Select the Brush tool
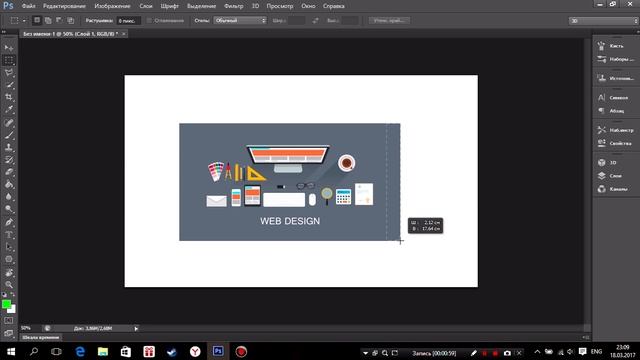Viewport: 640px width, 360px height. point(9,135)
